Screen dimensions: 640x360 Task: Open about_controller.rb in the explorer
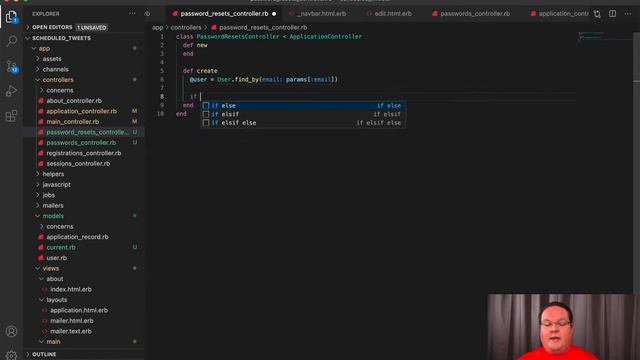click(74, 101)
